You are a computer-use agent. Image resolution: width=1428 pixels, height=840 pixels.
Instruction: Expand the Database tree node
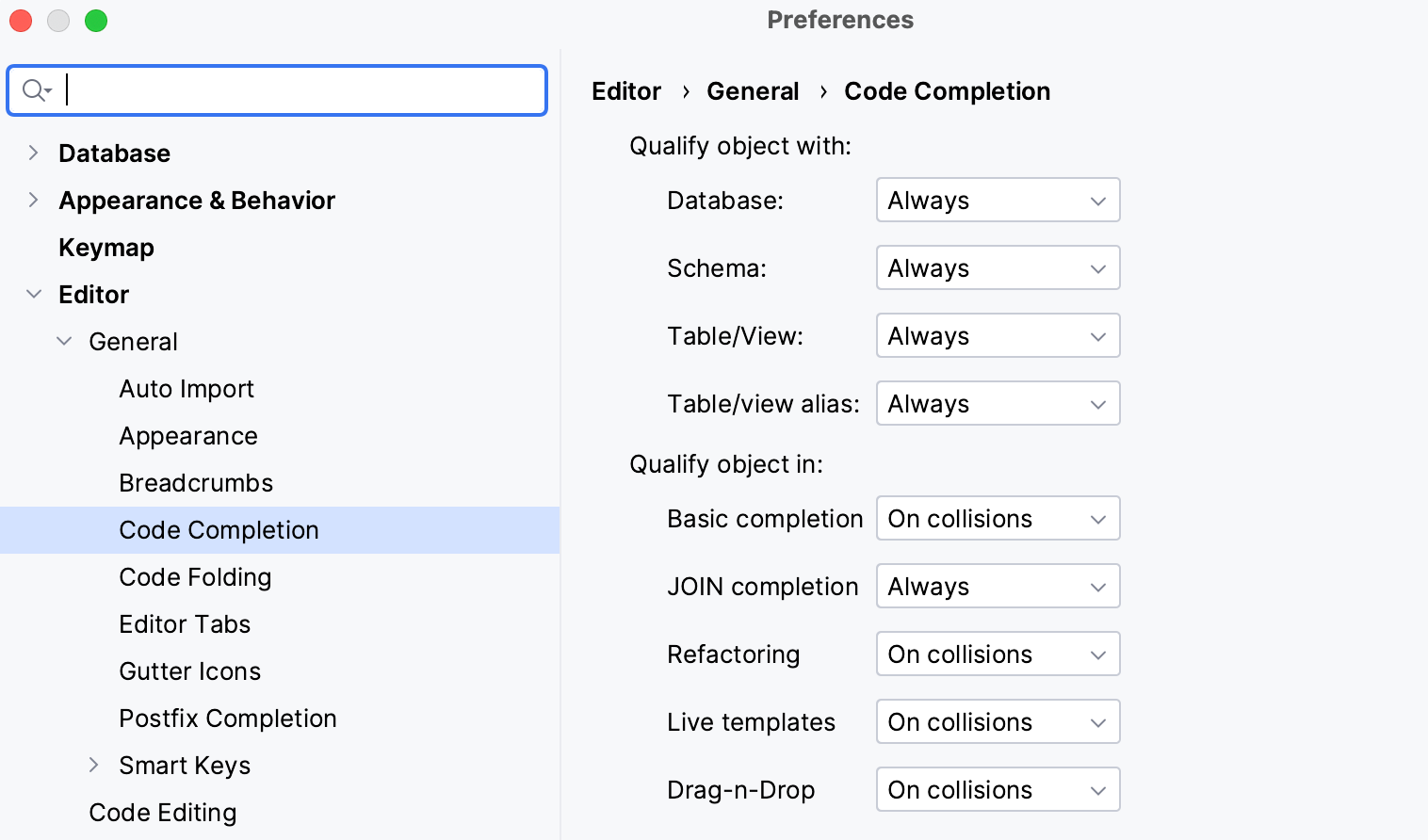(x=34, y=153)
